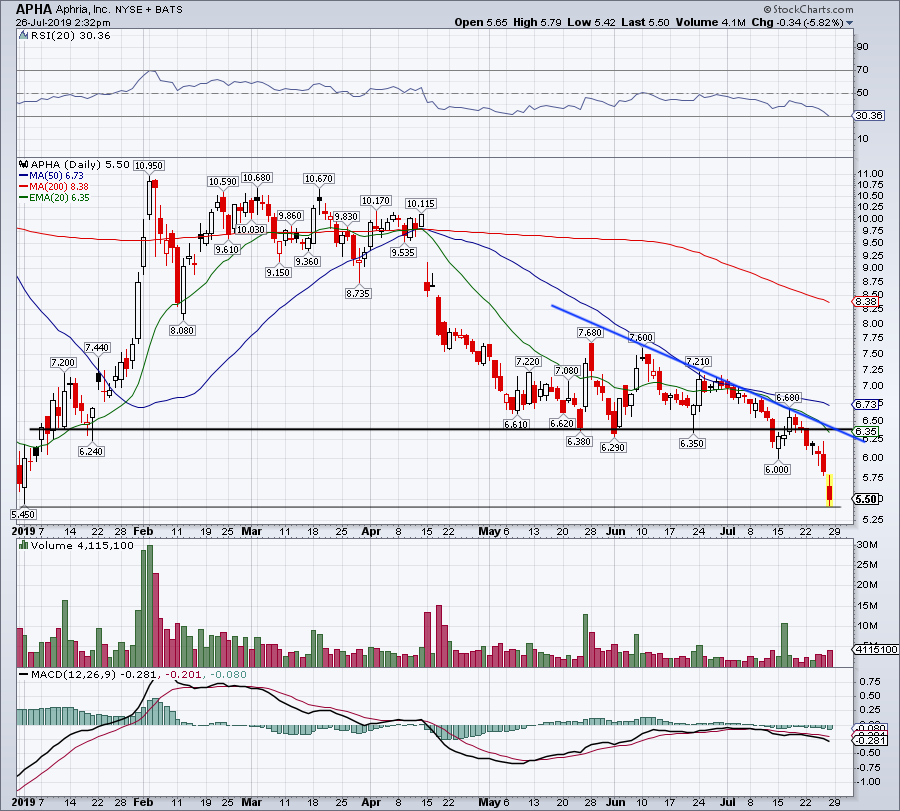Click the 6.35 EMA(20) axis tag

click(x=866, y=432)
